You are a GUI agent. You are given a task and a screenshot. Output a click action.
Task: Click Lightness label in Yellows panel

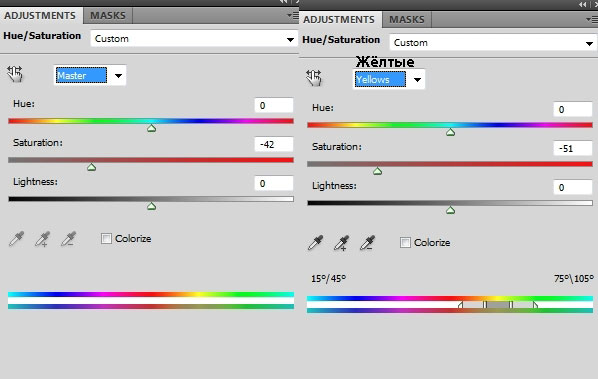(334, 186)
